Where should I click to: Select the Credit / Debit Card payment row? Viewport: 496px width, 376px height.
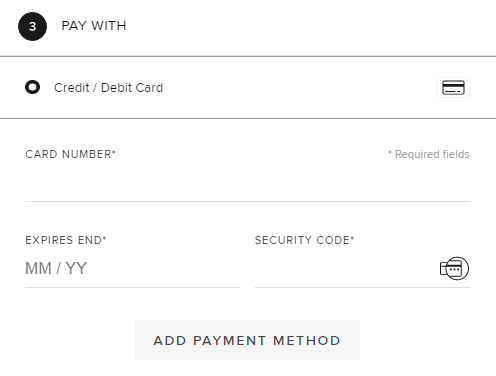coord(248,88)
